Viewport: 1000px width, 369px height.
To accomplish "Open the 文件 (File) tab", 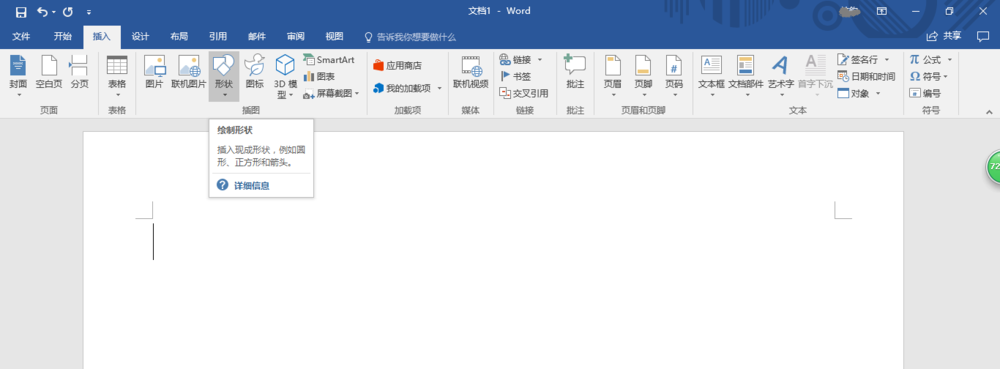I will (22, 36).
